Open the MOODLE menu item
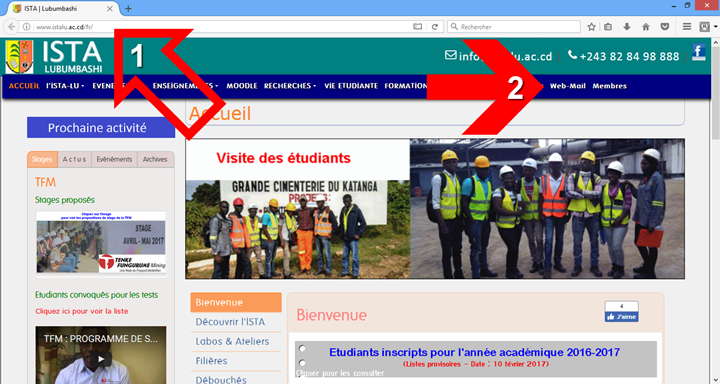The height and width of the screenshot is (384, 720). 242,86
